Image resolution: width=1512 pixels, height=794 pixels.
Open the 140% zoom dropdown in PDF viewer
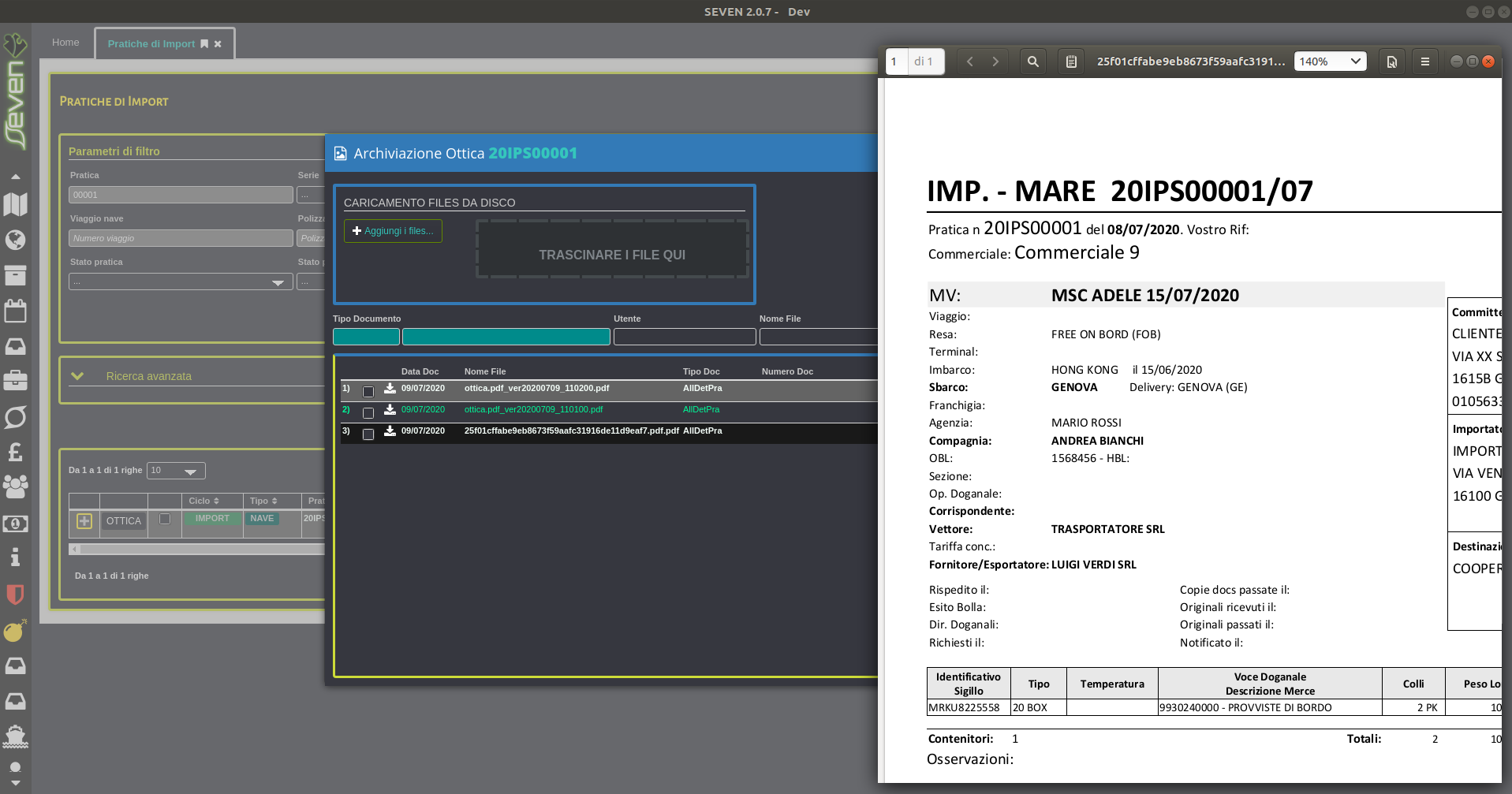pyautogui.click(x=1331, y=62)
